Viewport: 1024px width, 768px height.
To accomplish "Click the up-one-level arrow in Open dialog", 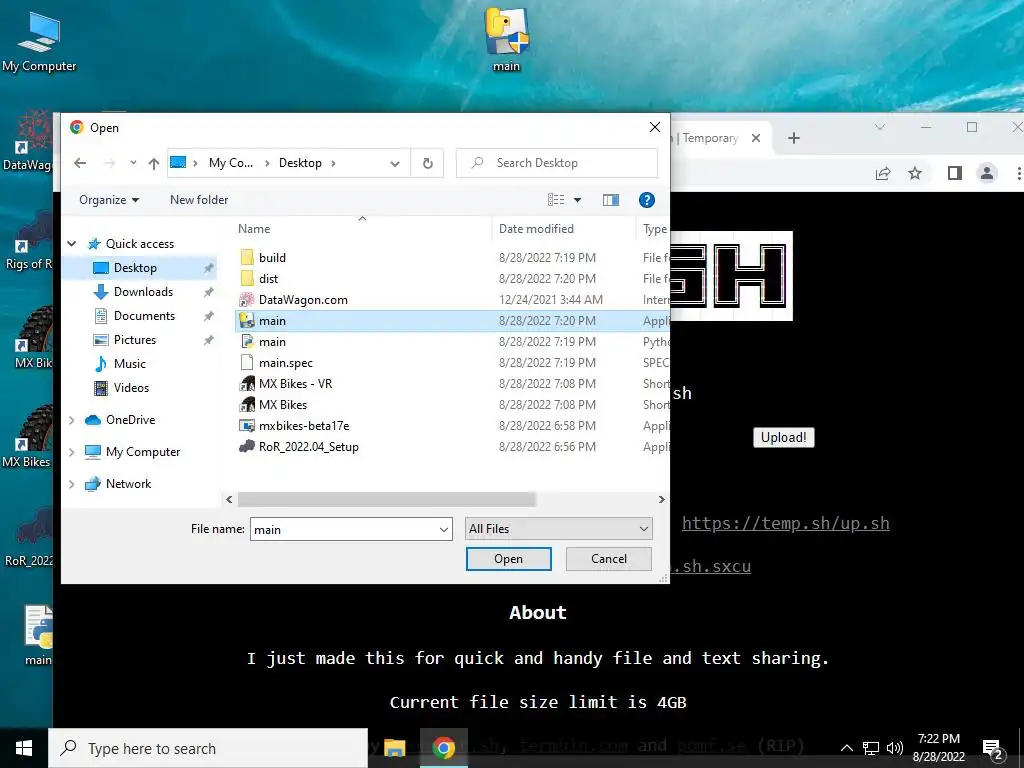I will point(153,163).
